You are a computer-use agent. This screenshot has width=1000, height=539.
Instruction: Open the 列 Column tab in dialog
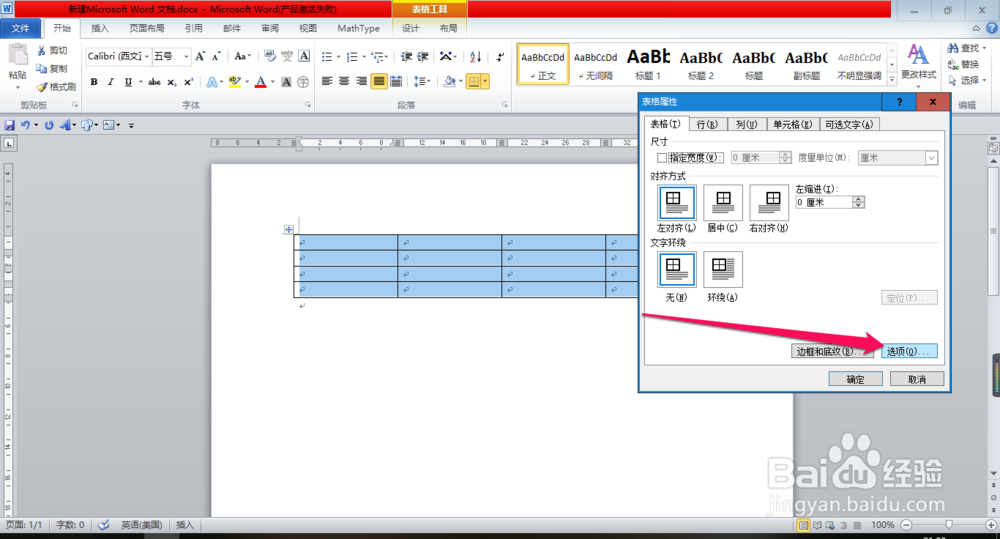pyautogui.click(x=746, y=124)
